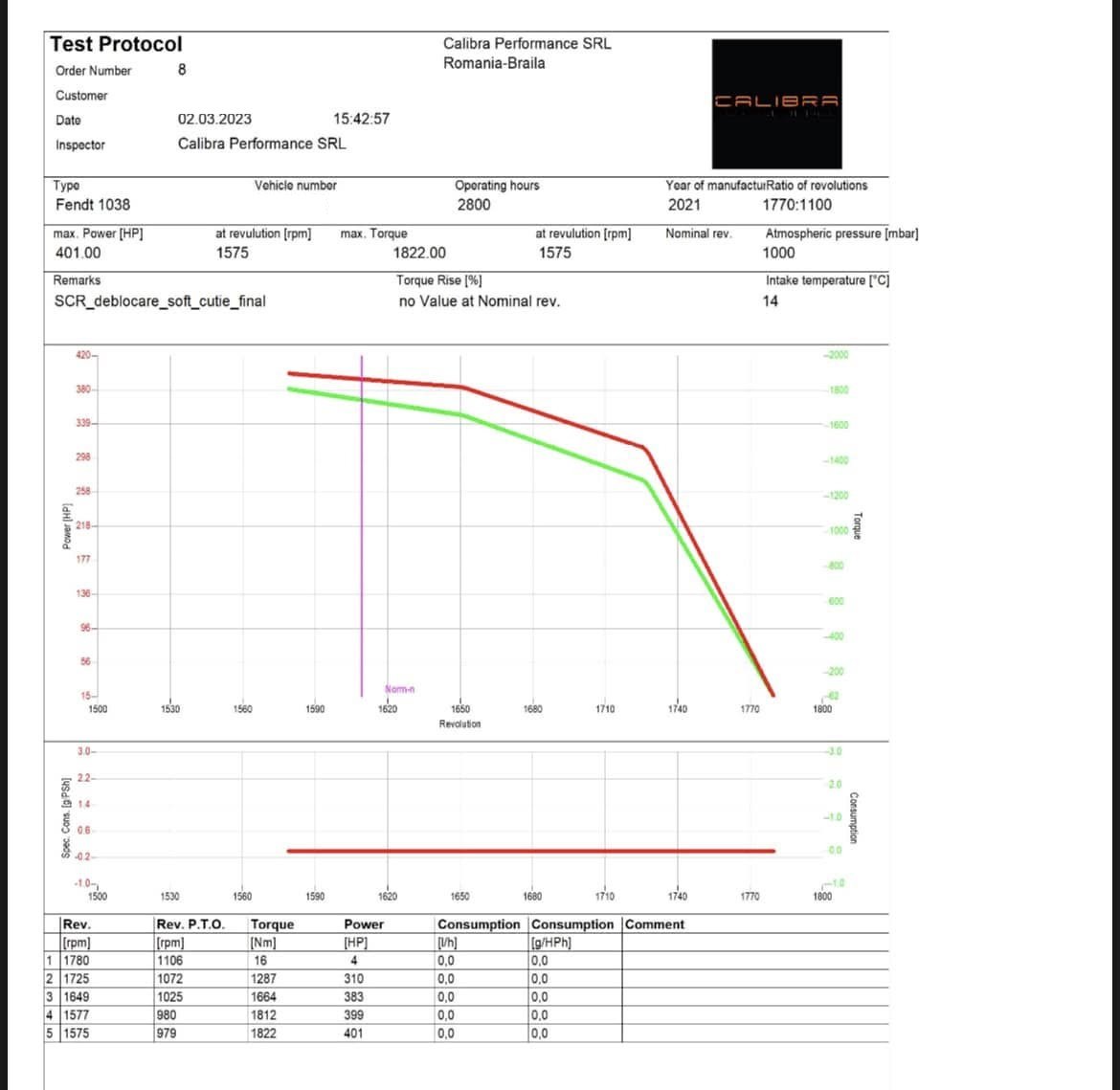Click the 'Test Protocol' heading
The image size is (1120, 1090).
pyautogui.click(x=117, y=44)
